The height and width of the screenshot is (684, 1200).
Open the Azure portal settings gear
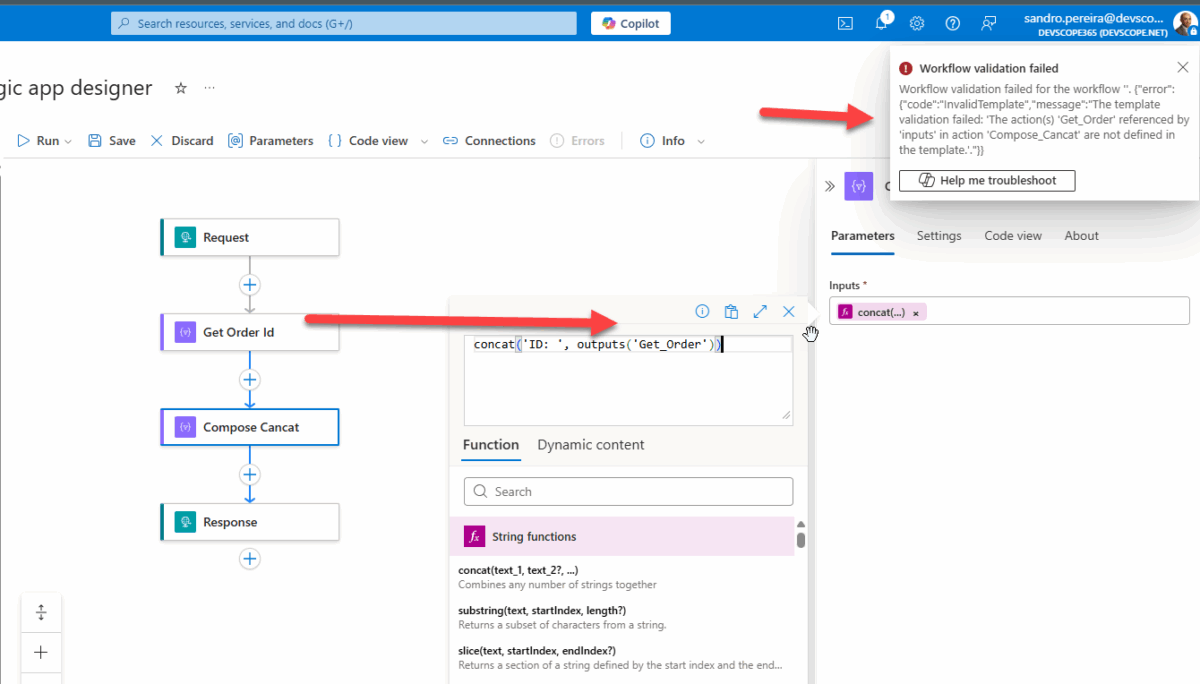tap(917, 23)
